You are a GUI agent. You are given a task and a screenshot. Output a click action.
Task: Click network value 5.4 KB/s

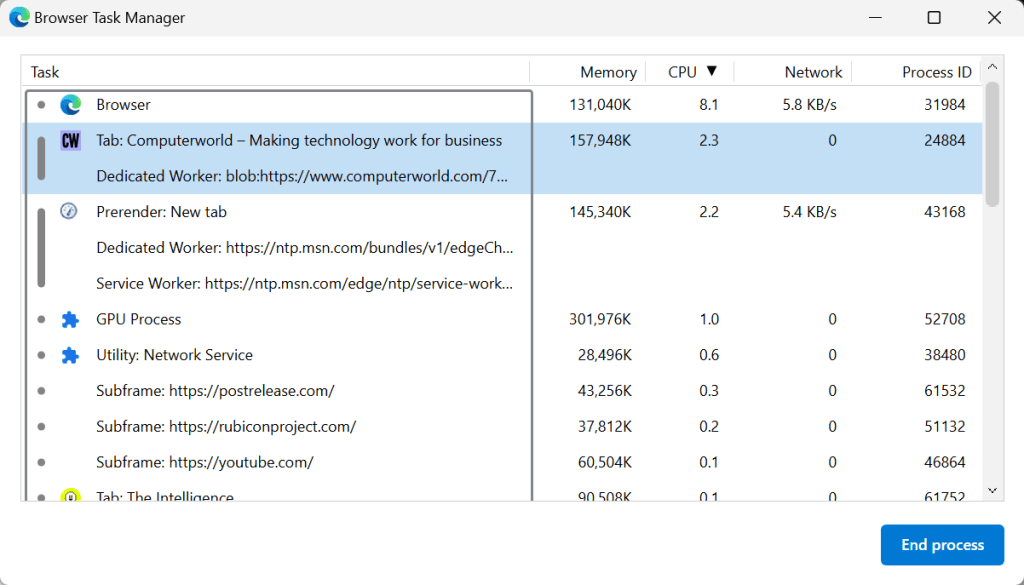pos(809,212)
